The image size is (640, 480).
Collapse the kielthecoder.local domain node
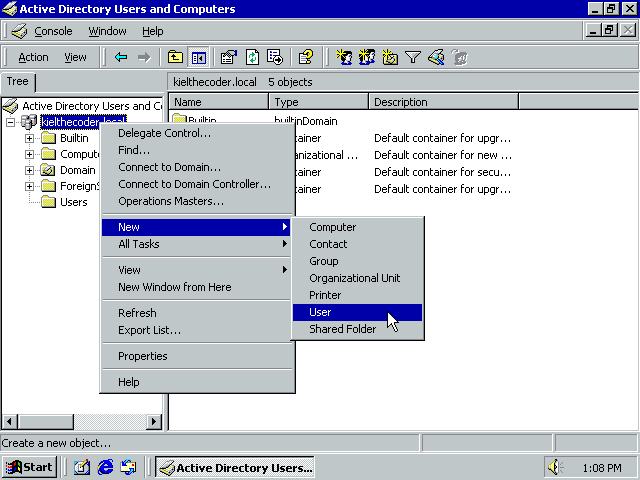click(x=11, y=122)
